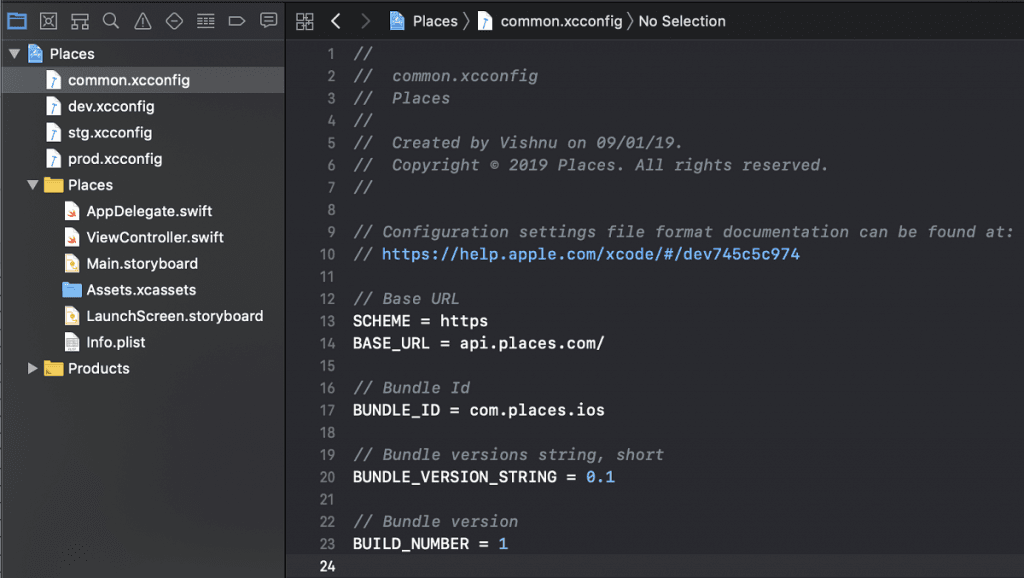Click the '// Base URL' comment

tap(406, 298)
